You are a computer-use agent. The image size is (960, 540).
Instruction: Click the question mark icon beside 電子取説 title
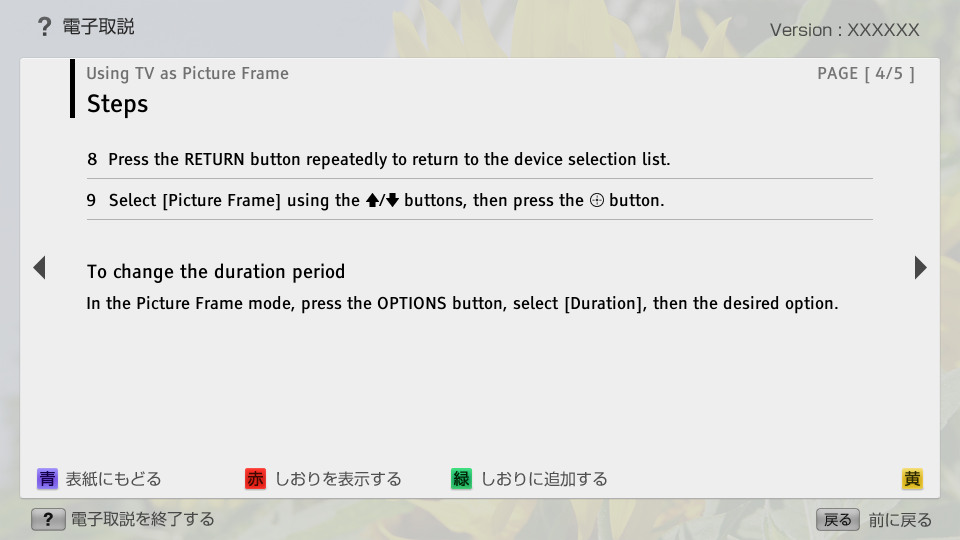(44, 27)
